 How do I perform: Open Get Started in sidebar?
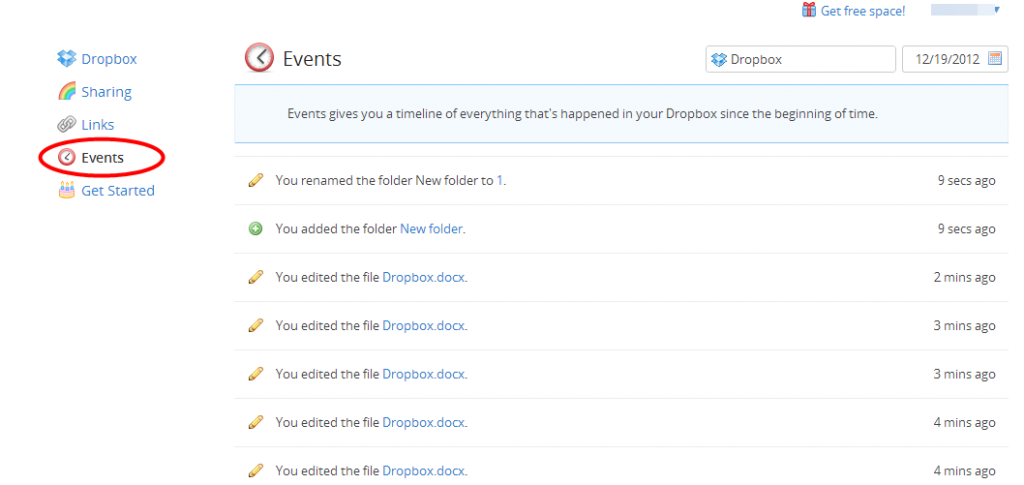[x=118, y=191]
